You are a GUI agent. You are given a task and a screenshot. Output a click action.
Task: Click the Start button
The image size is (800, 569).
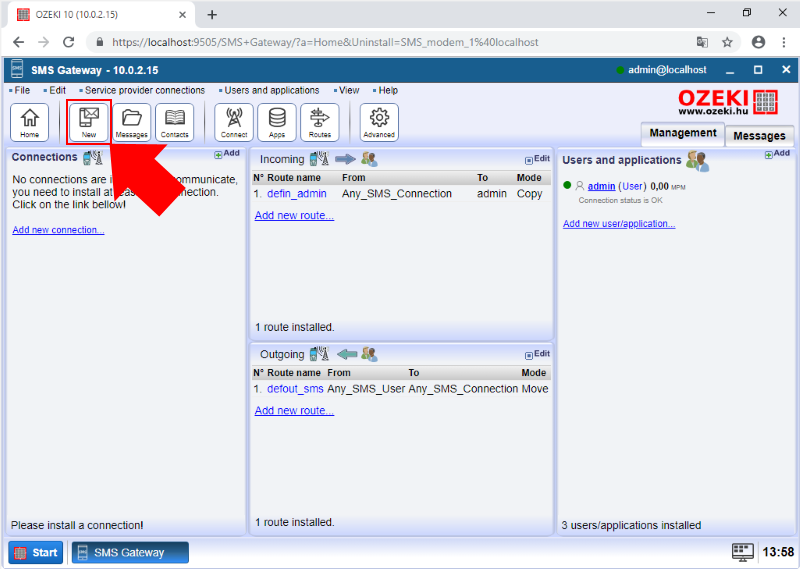coord(36,552)
